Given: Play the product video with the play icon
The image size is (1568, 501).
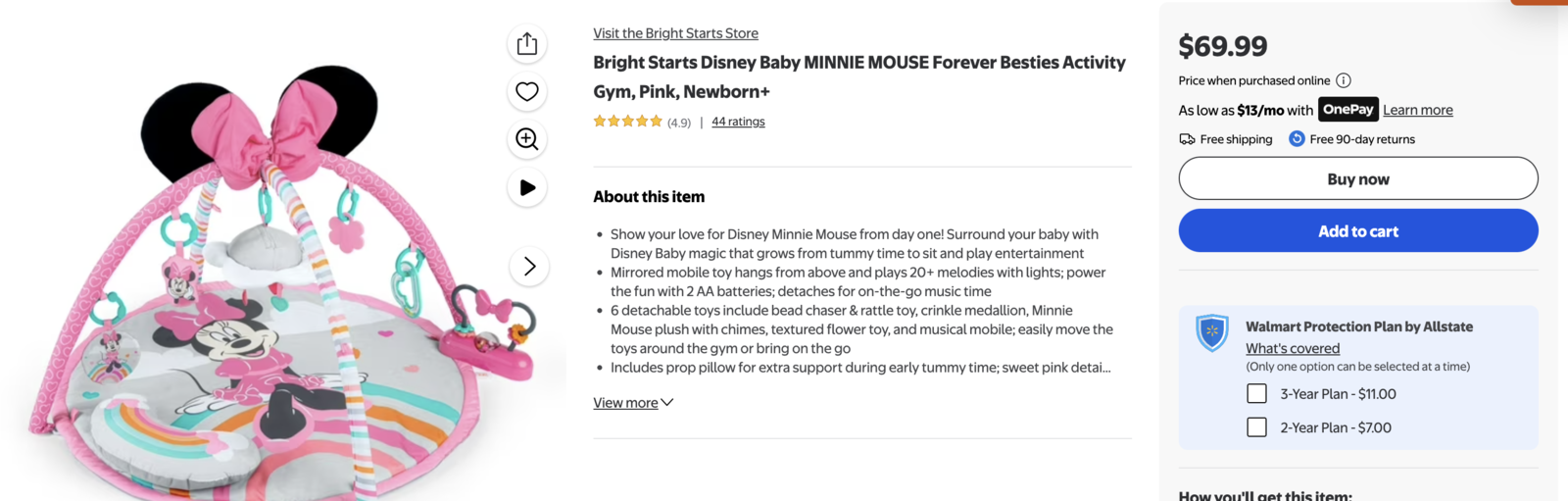Looking at the screenshot, I should tap(527, 187).
